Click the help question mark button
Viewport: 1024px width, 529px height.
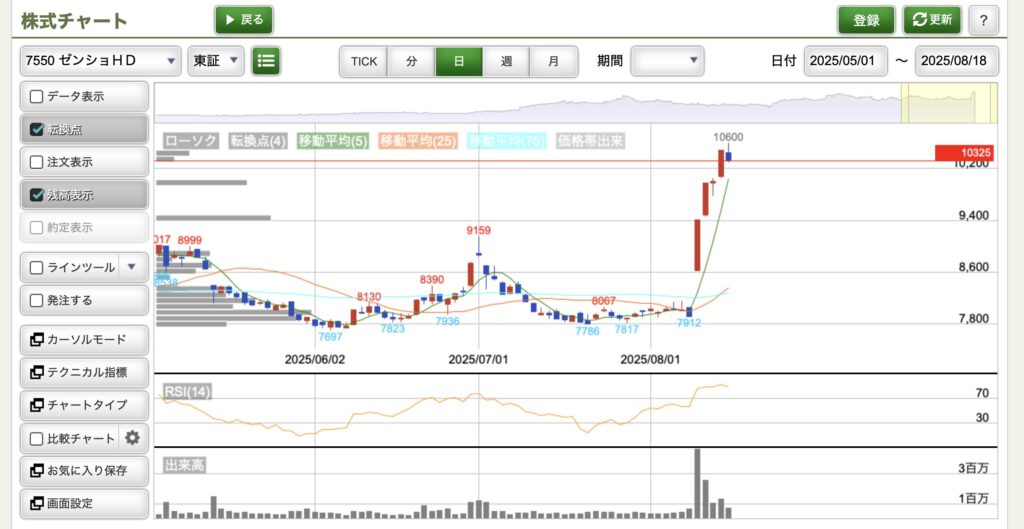[983, 20]
